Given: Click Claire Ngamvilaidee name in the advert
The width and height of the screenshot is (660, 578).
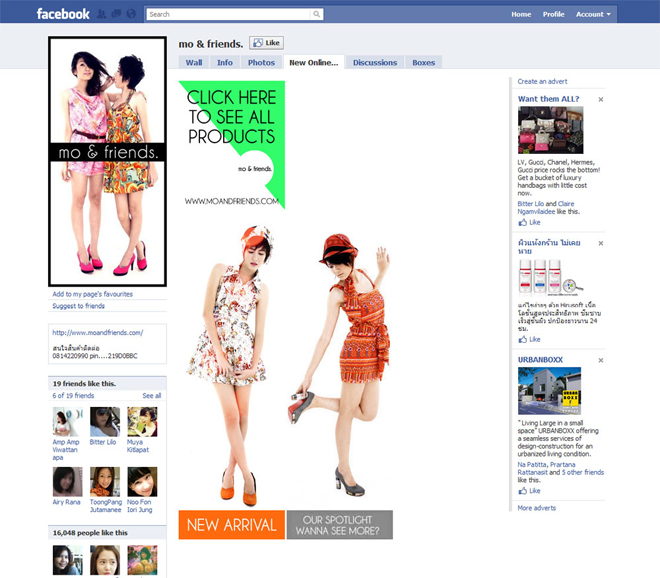Looking at the screenshot, I should [x=546, y=208].
